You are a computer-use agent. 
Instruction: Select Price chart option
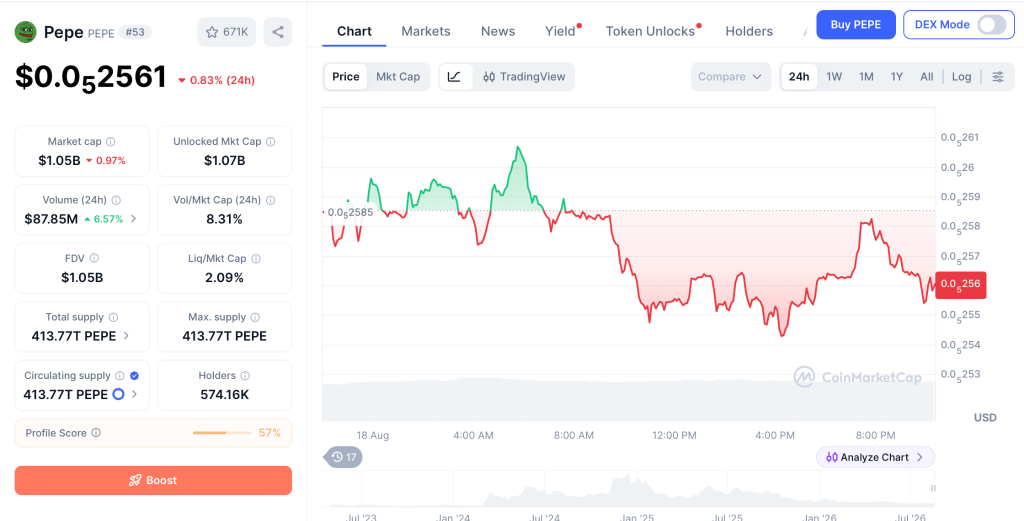(345, 77)
